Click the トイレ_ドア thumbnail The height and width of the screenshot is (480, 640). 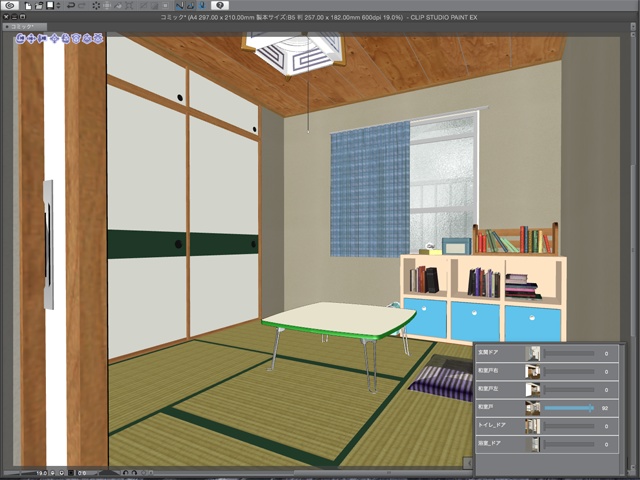pos(532,426)
